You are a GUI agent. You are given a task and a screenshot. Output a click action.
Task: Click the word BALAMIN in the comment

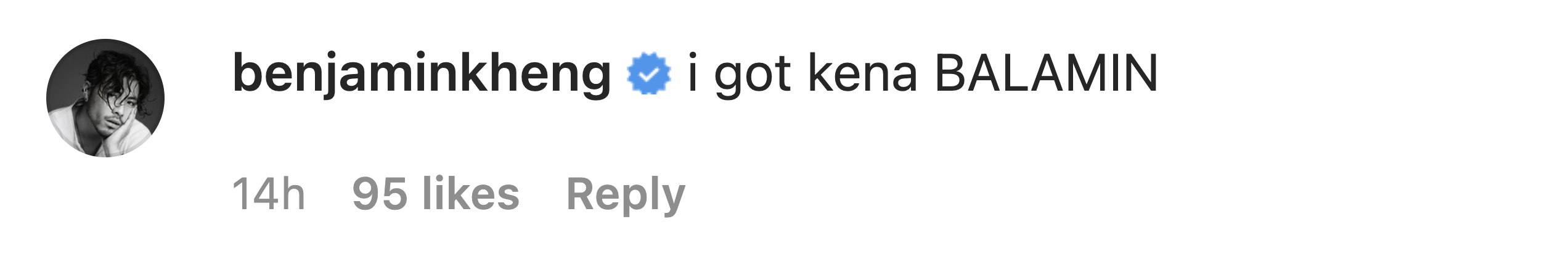coord(1047,73)
